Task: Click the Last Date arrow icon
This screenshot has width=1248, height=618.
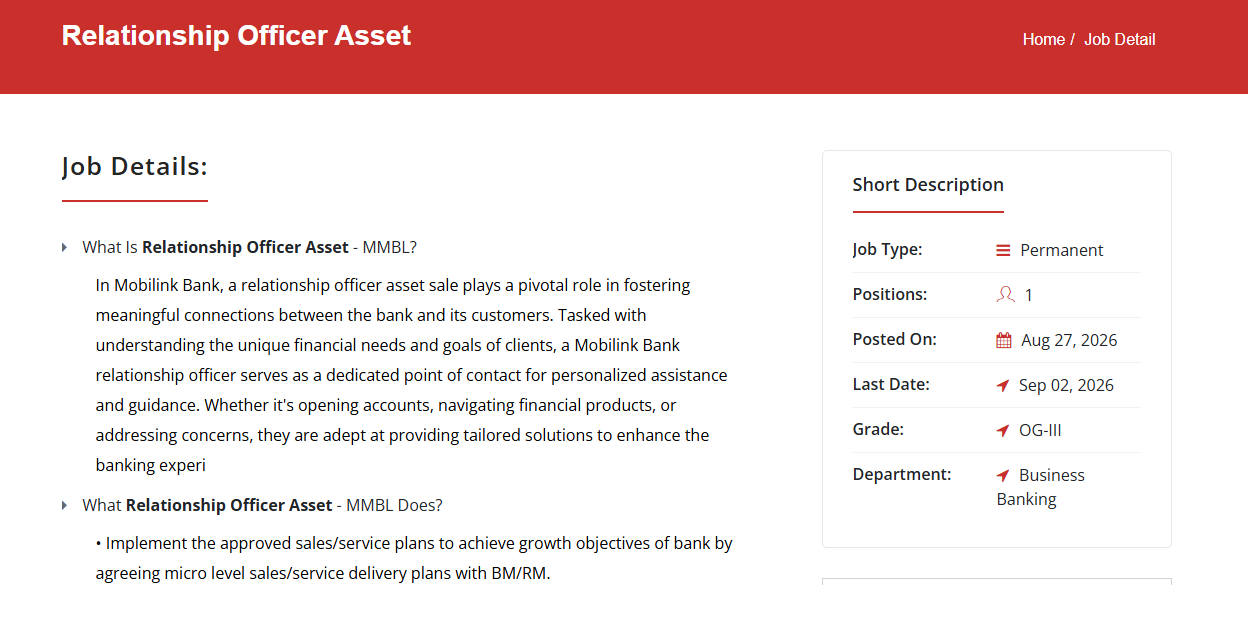Action: coord(1003,385)
